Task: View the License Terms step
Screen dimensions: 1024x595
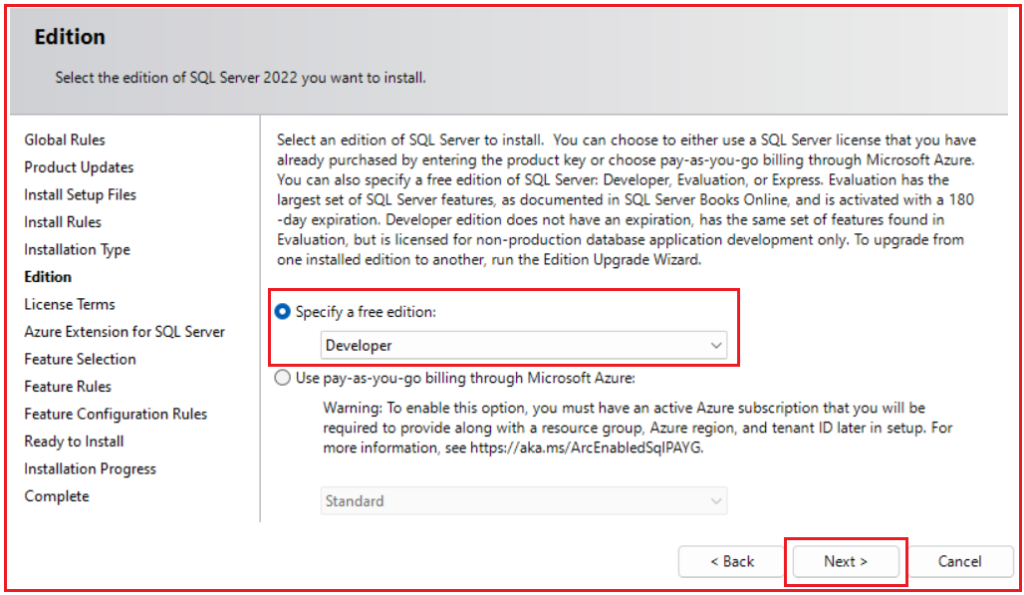Action: point(69,304)
